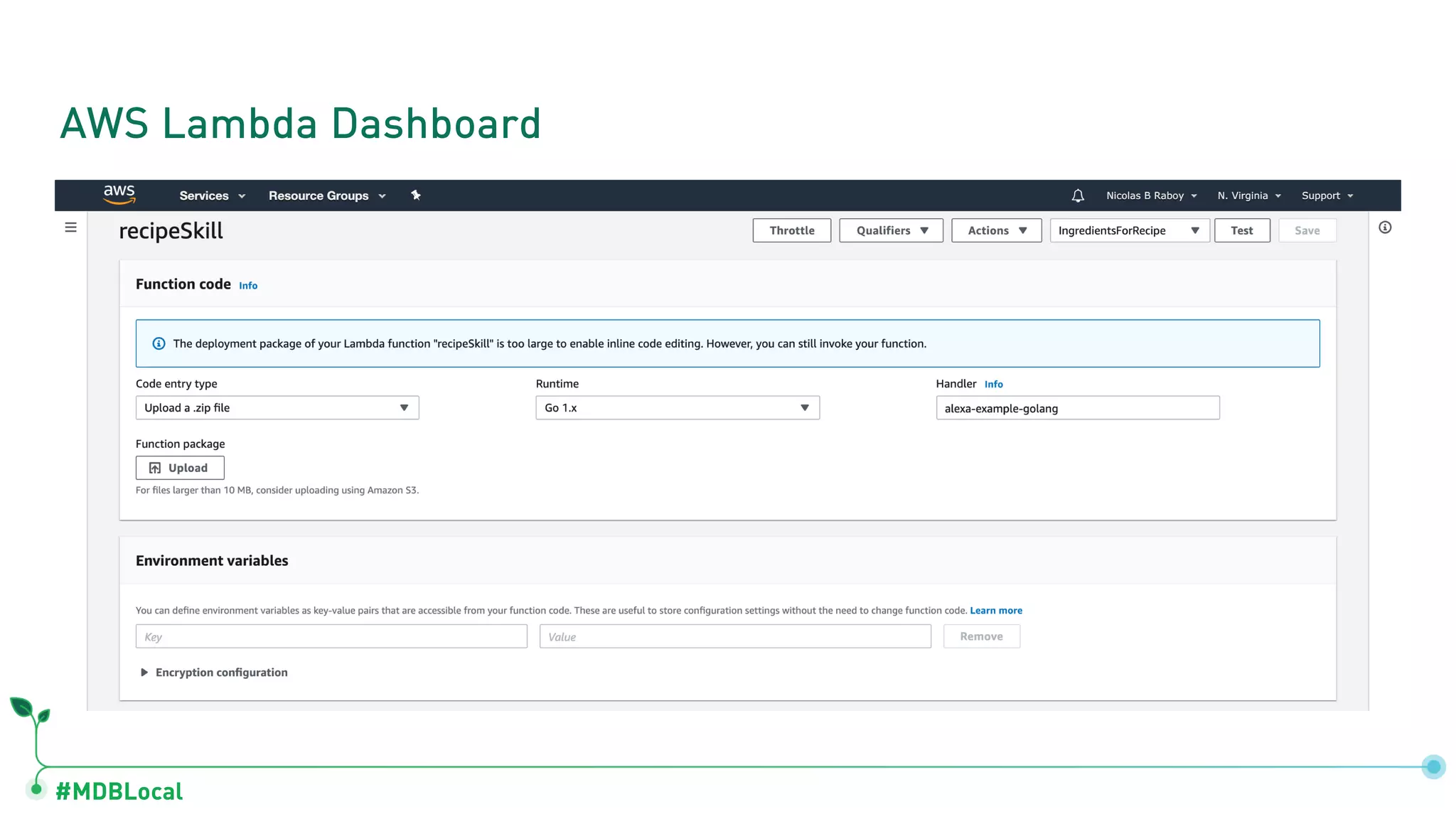Open the Resource Groups menu

(x=327, y=196)
